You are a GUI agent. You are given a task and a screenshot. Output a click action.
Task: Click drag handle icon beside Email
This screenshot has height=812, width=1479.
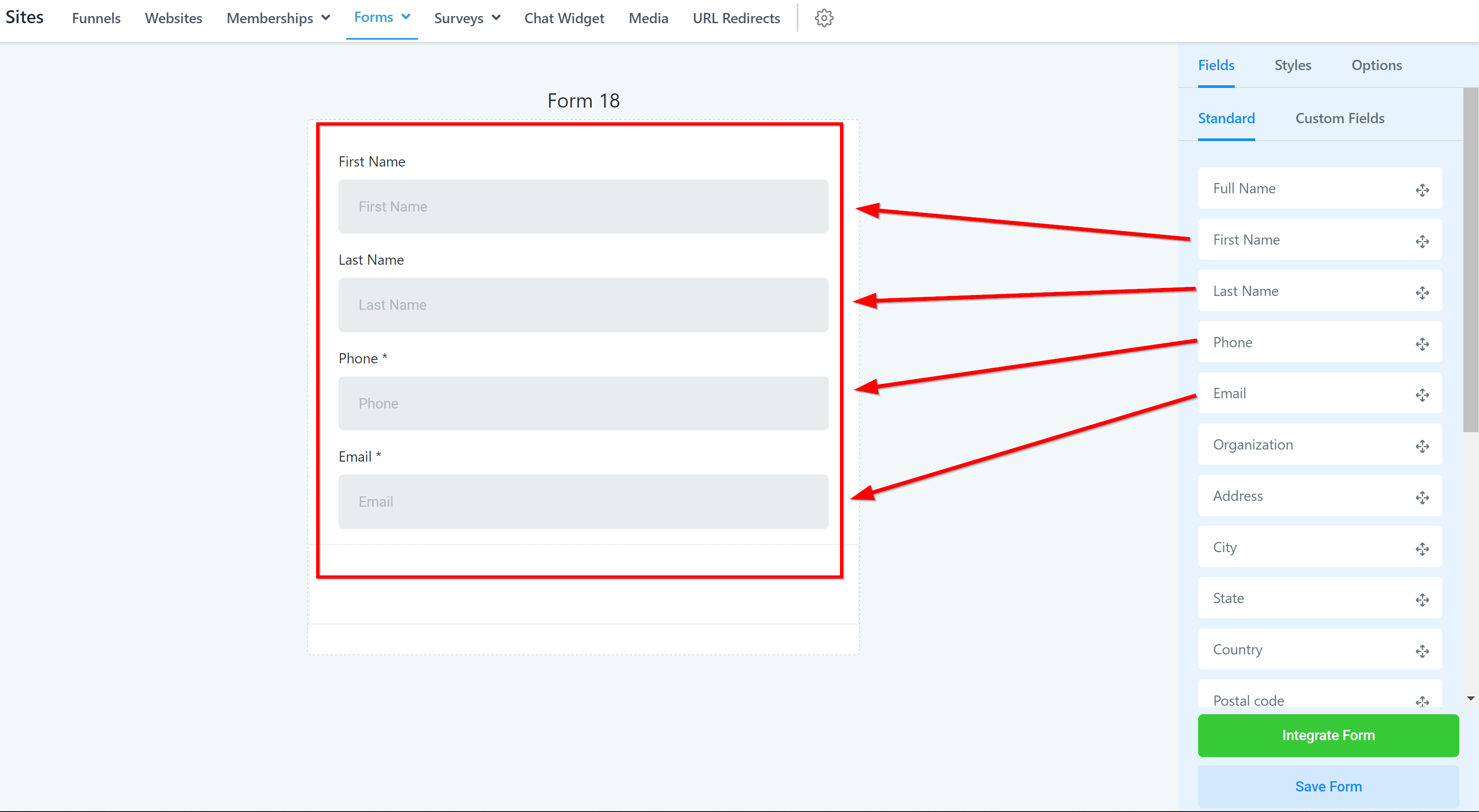(1421, 395)
